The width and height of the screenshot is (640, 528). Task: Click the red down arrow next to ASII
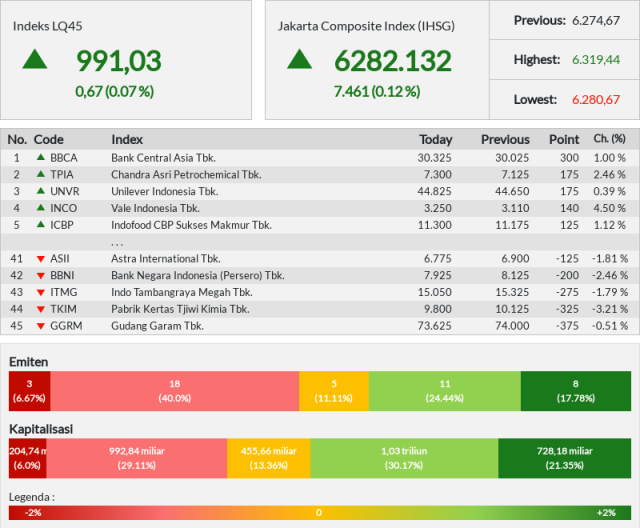pos(41,259)
